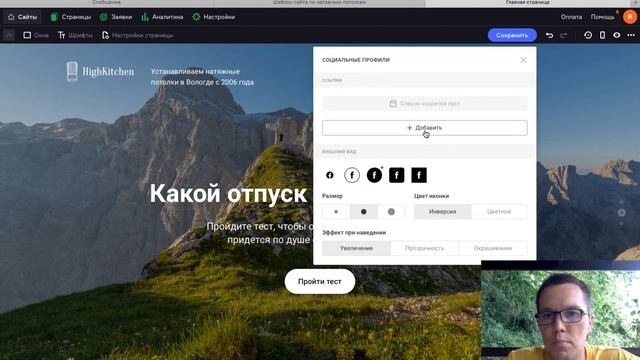640x360 pixels.
Task: Open the Аналитика section
Action: click(162, 17)
